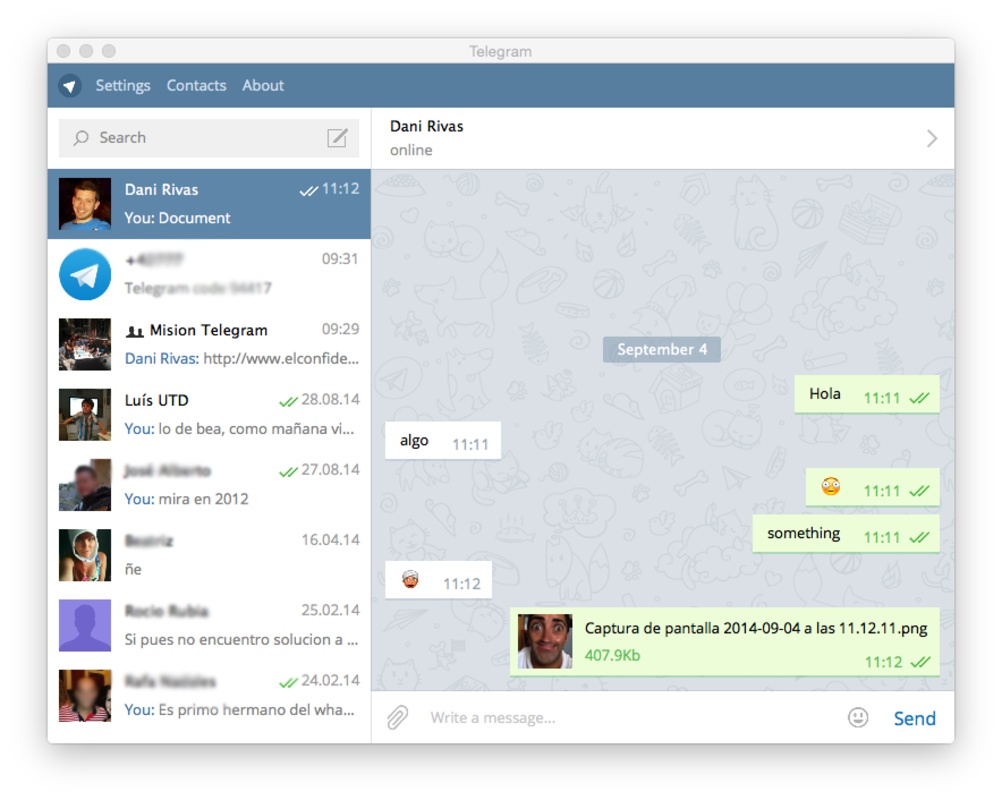Click the Telegram logo in the top bar
This screenshot has height=800, width=1002.
pyautogui.click(x=68, y=86)
